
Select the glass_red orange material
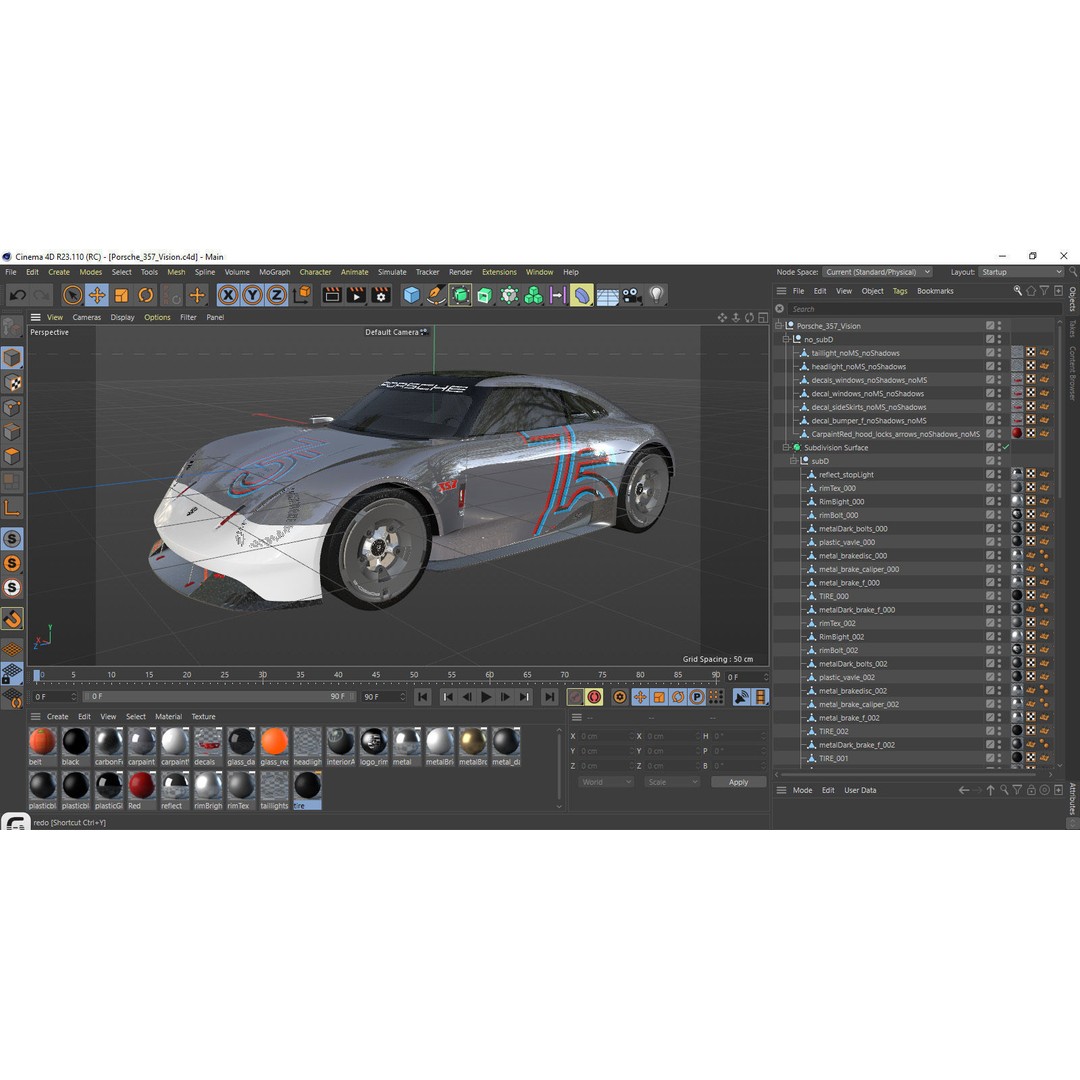pyautogui.click(x=274, y=746)
